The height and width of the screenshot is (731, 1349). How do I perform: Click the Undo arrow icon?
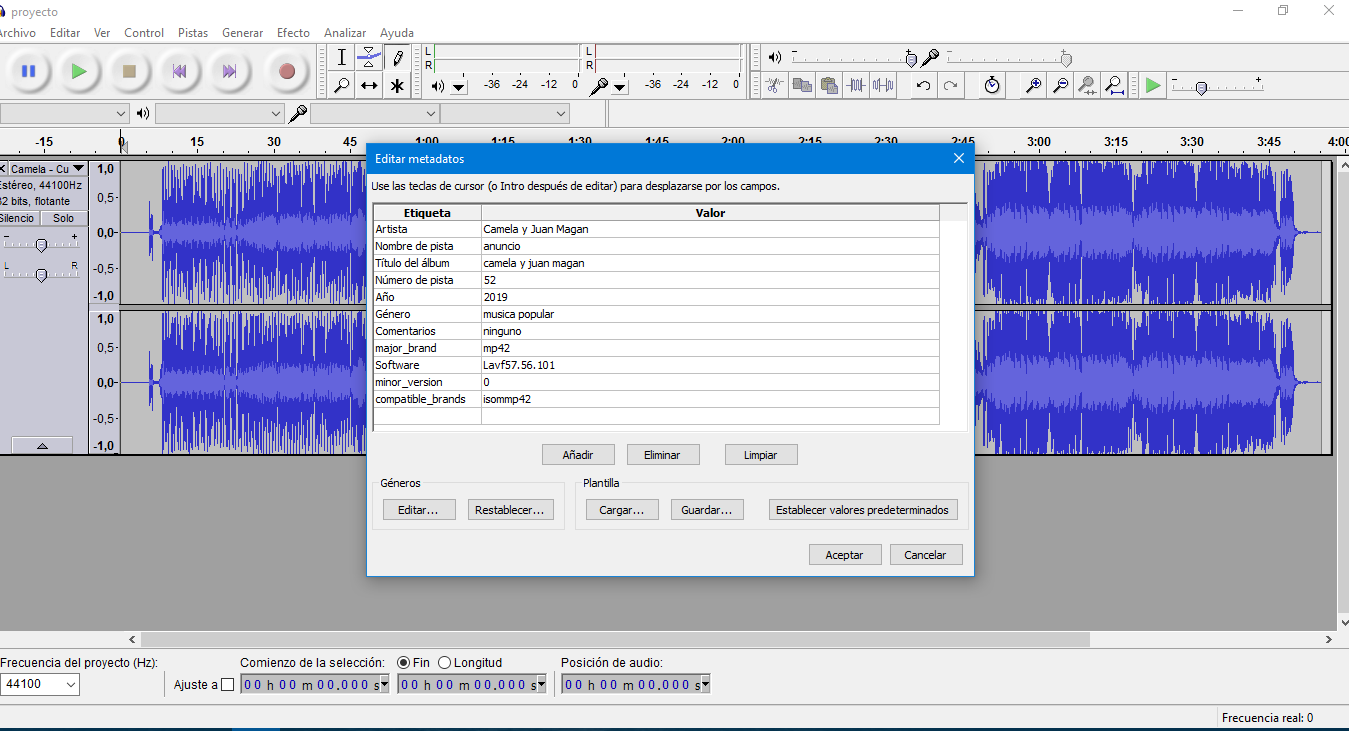point(923,85)
